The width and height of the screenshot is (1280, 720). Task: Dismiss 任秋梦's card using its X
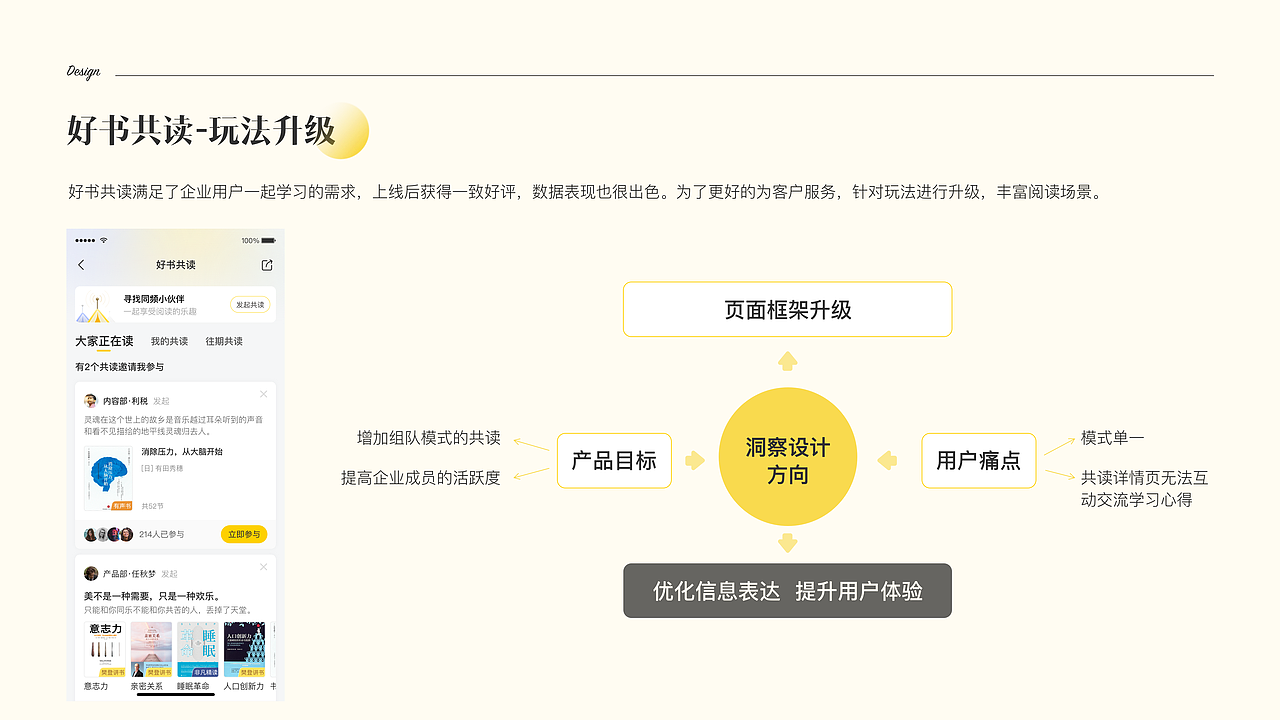pos(262,567)
